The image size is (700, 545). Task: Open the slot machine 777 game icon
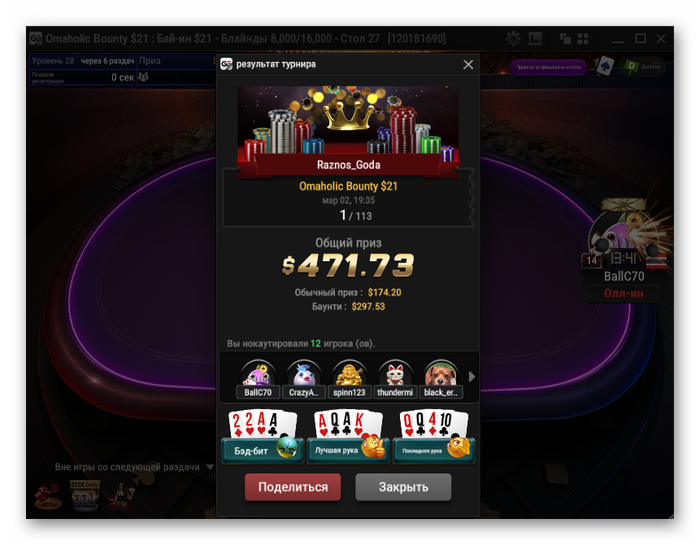pos(84,495)
